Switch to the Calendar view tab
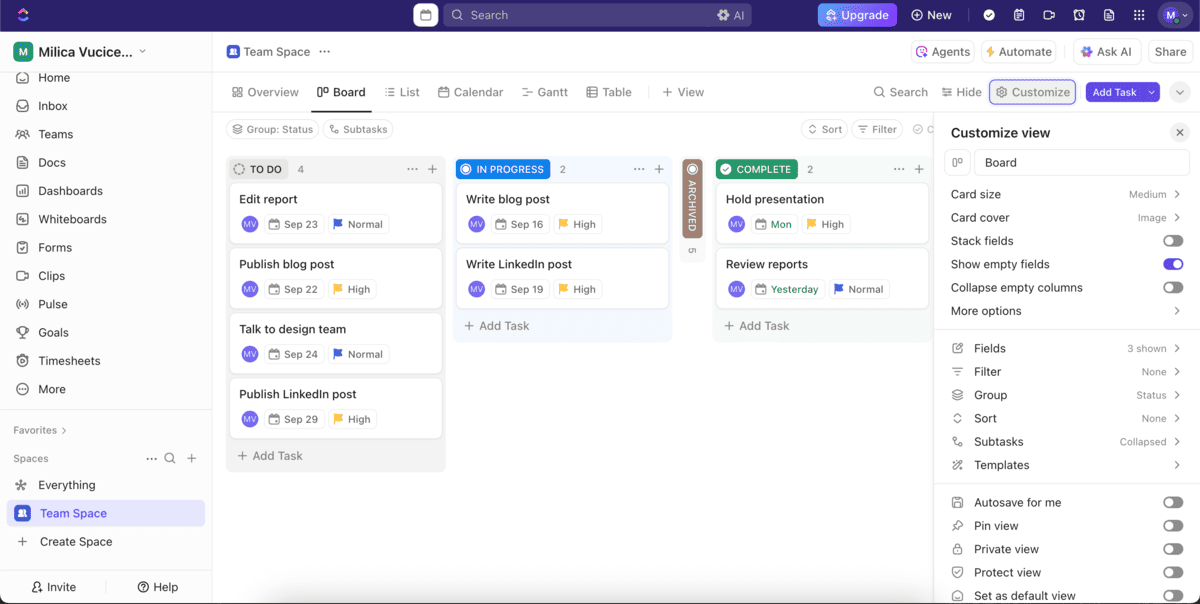The image size is (1200, 604). click(x=470, y=92)
